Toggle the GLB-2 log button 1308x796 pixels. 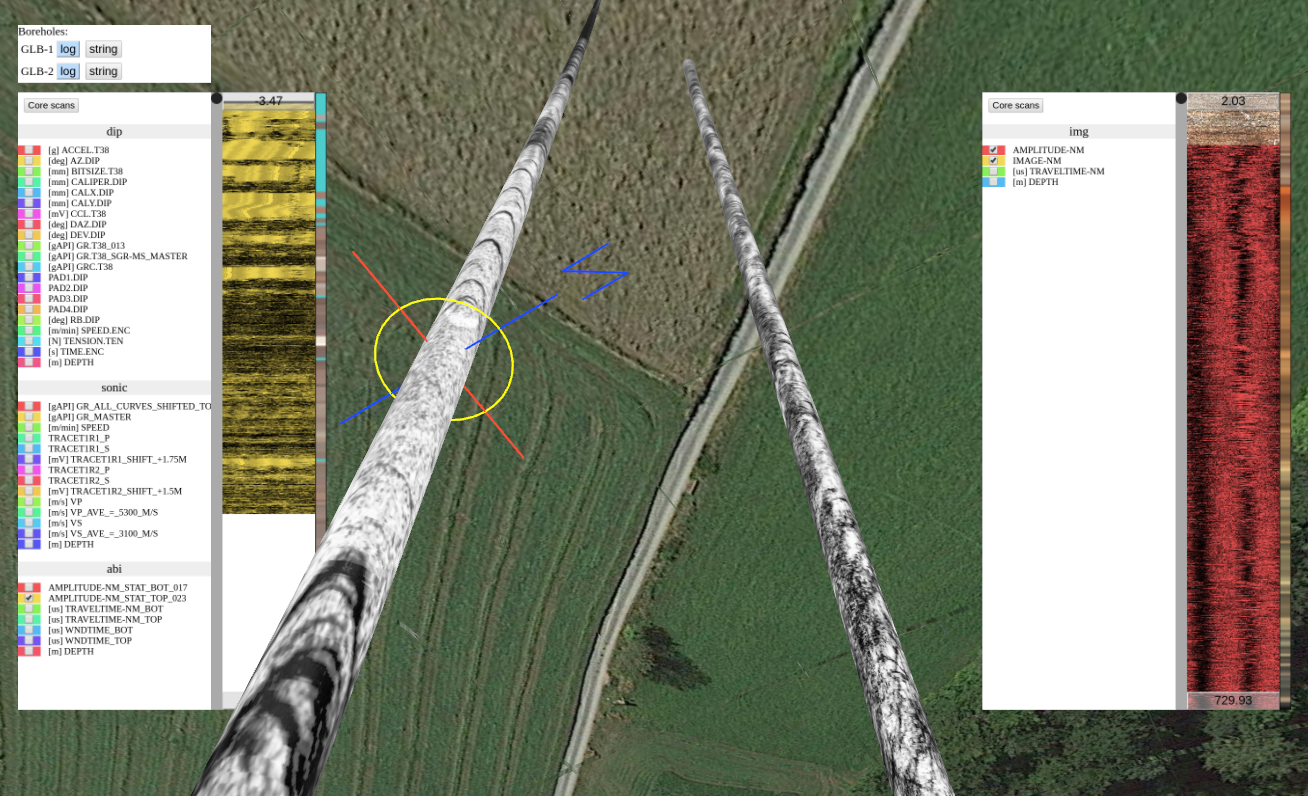[68, 71]
